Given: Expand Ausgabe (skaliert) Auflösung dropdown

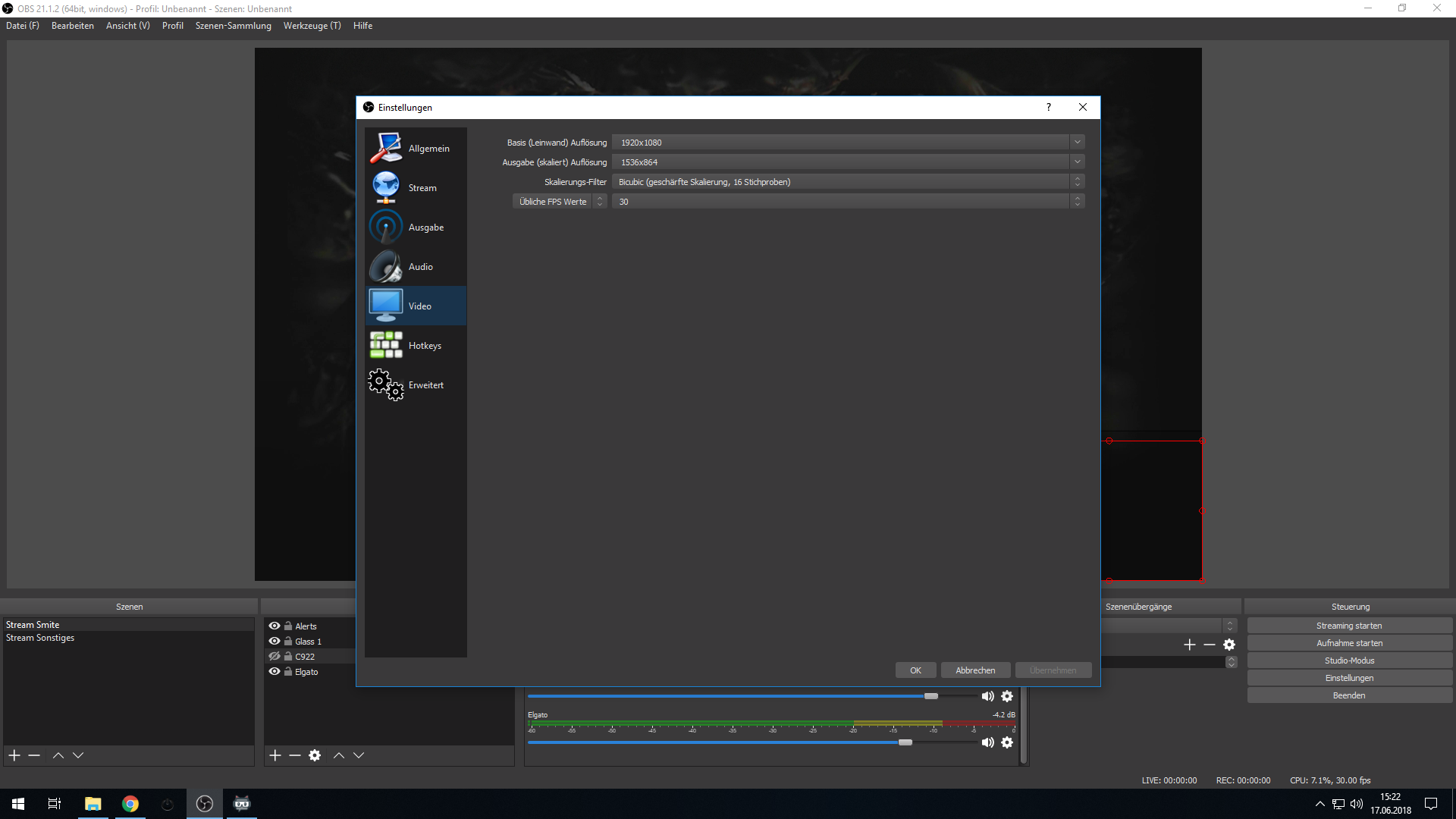Looking at the screenshot, I should 1077,162.
